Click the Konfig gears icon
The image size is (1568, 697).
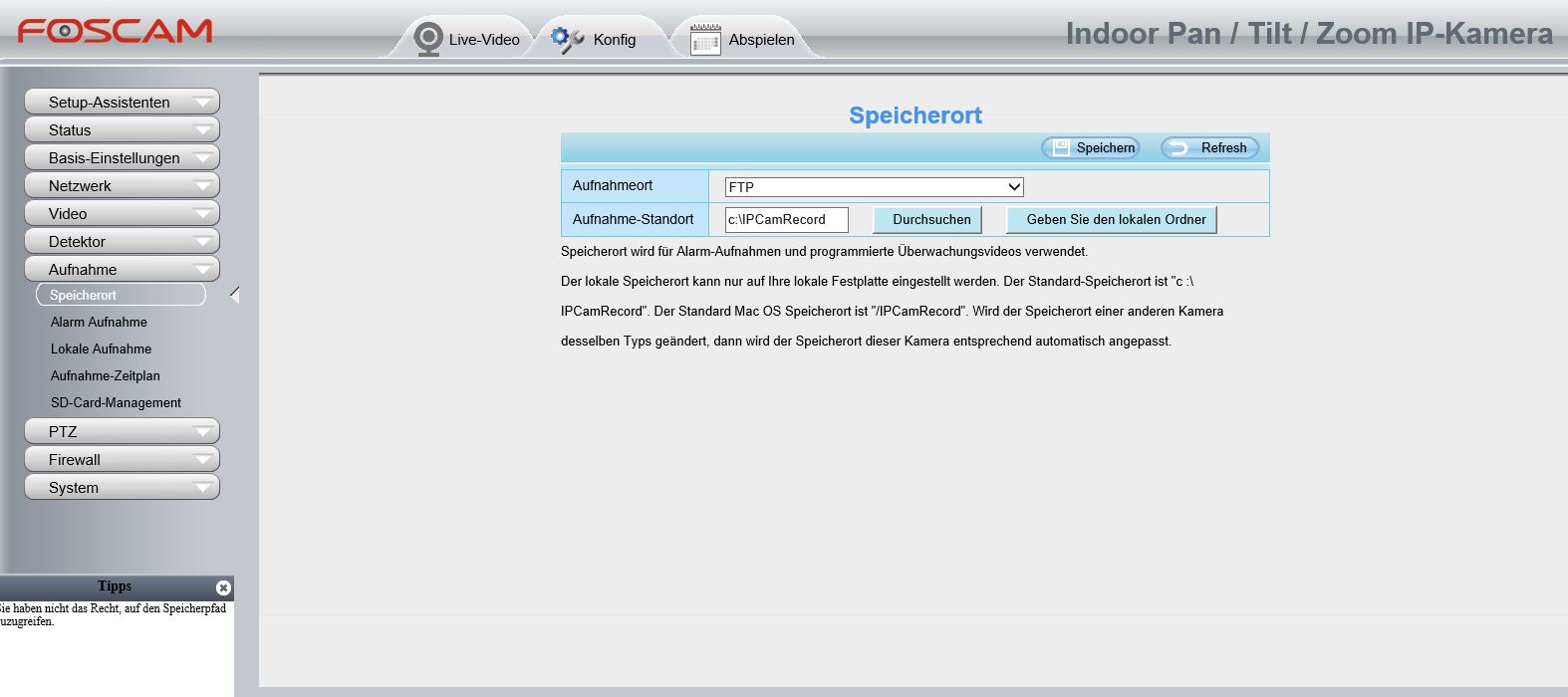pyautogui.click(x=567, y=40)
